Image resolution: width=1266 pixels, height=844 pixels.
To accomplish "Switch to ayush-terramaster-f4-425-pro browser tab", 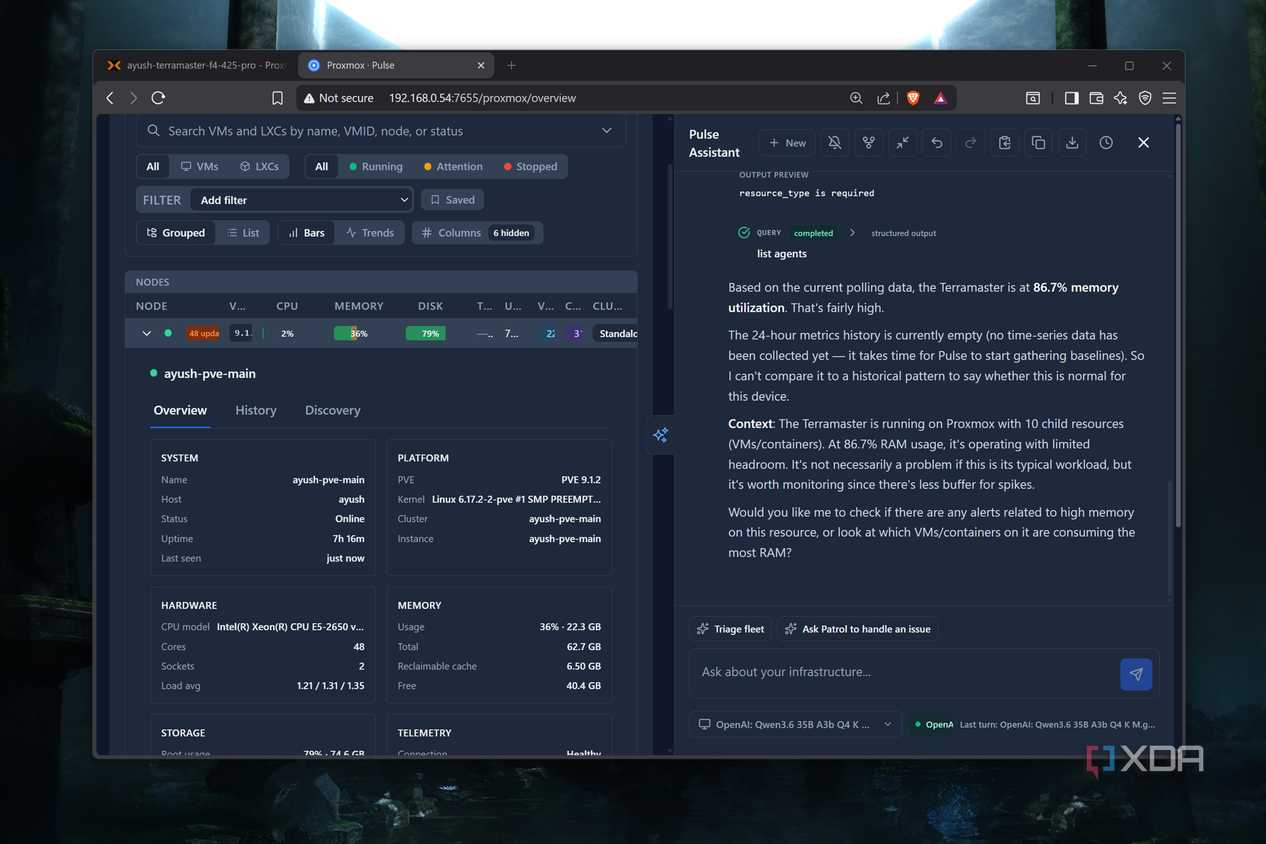I will click(196, 65).
